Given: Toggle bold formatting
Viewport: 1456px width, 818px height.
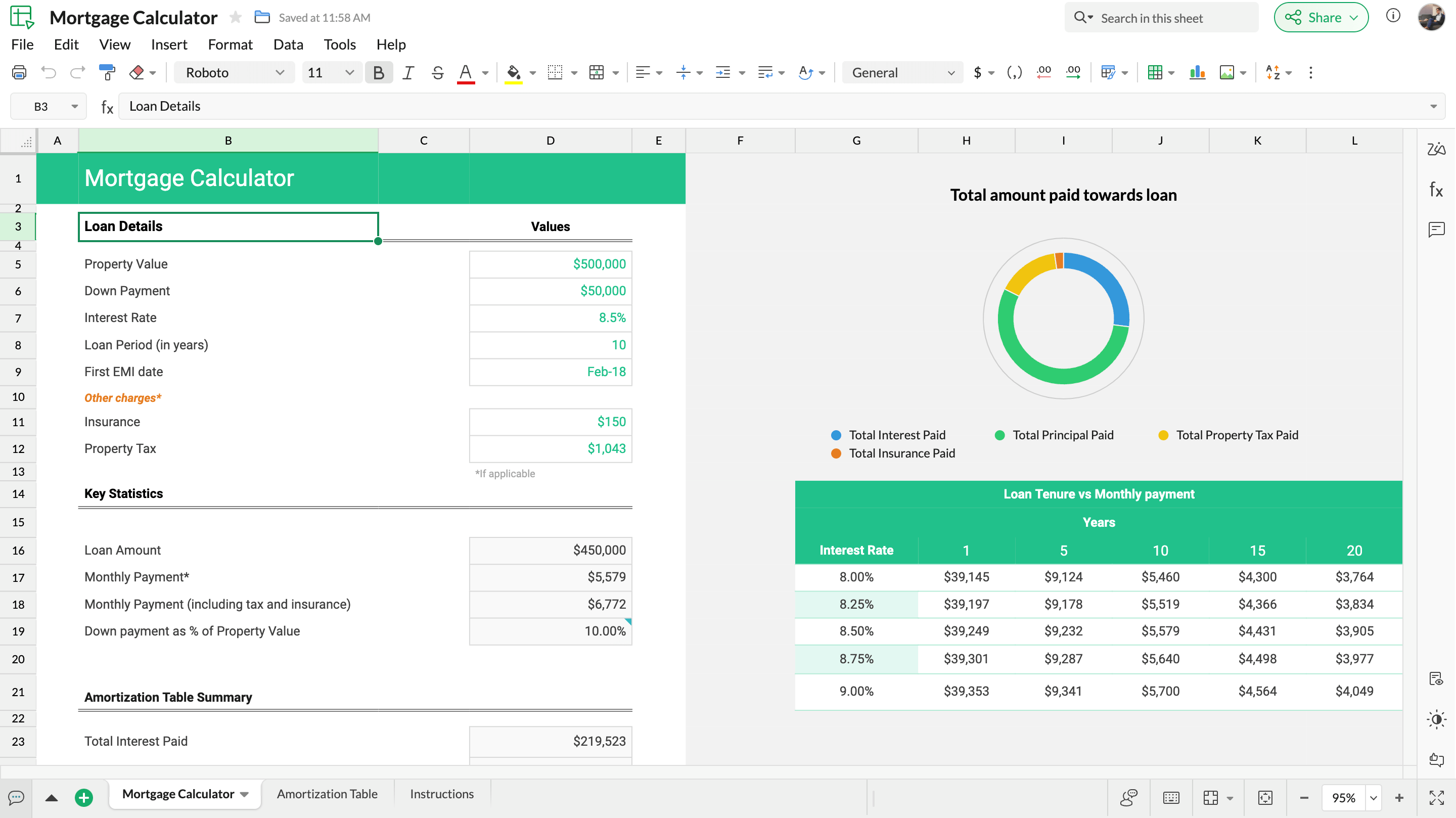Looking at the screenshot, I should pos(379,72).
